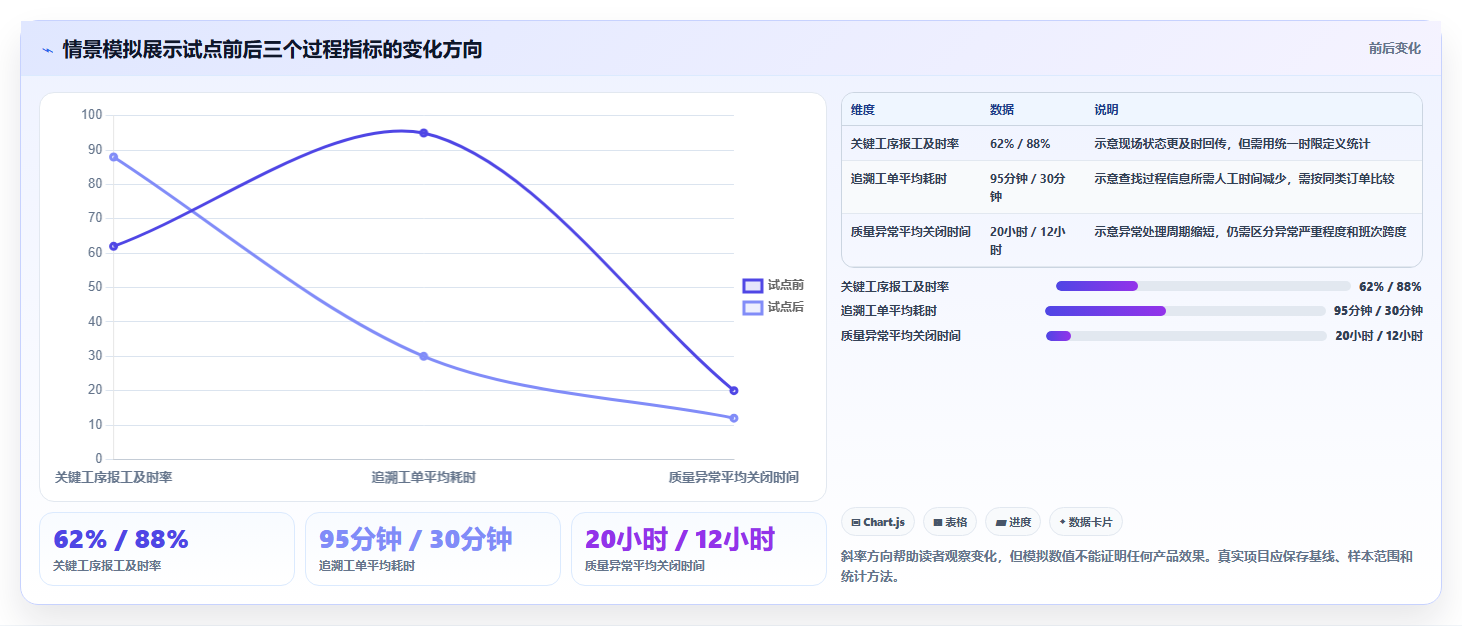Screen dimensions: 1462x626
Task: Select the 表格 tag chip
Action: [950, 522]
